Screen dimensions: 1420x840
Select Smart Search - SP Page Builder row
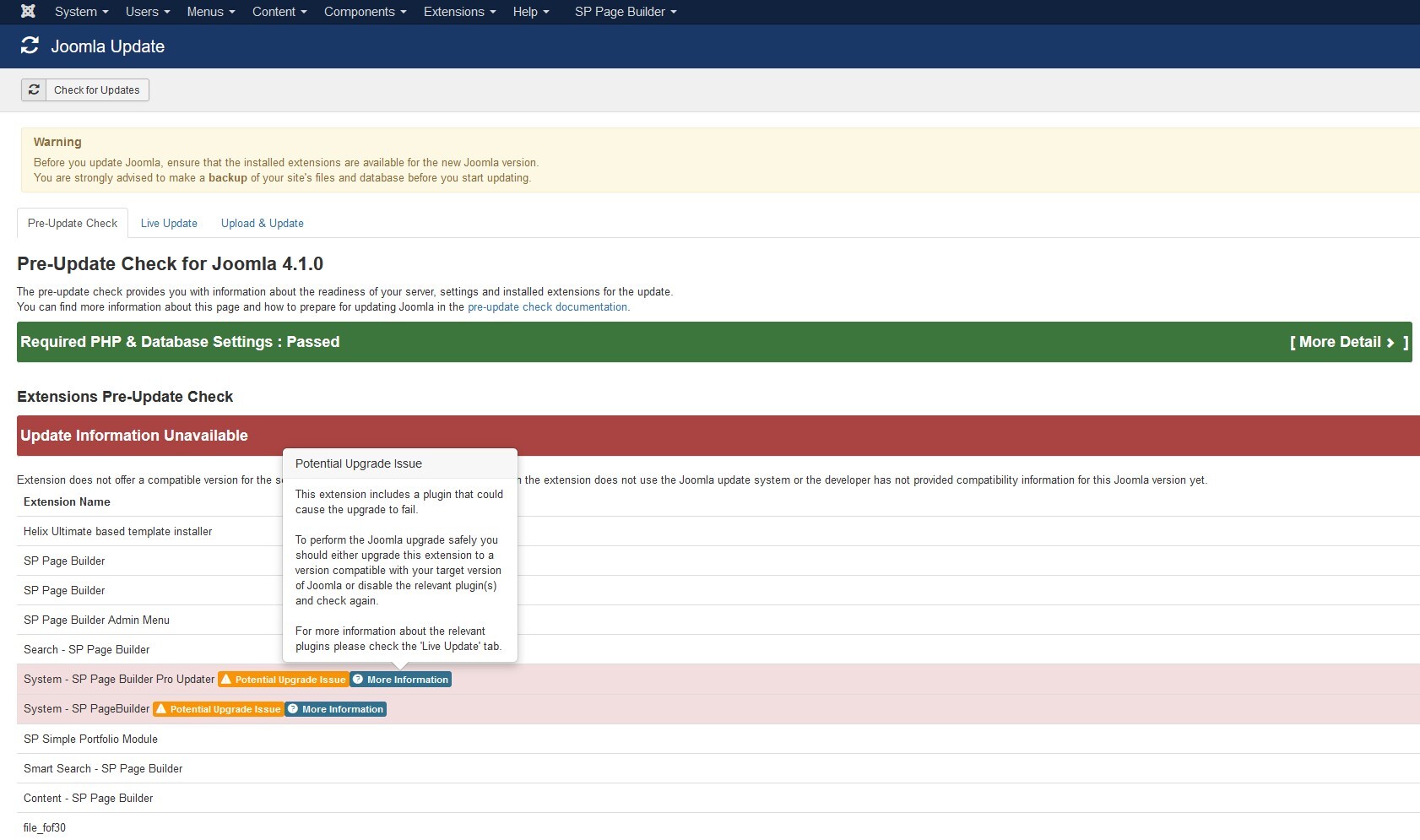tap(718, 768)
